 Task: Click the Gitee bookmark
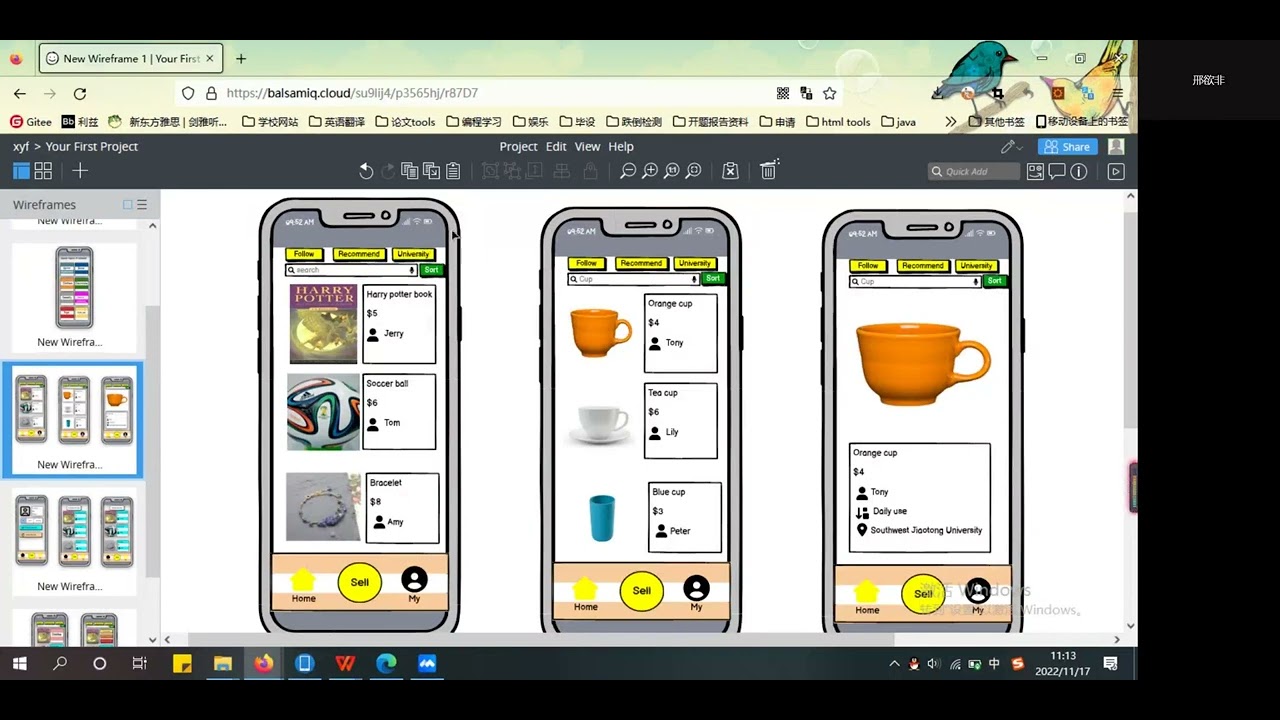(x=31, y=122)
